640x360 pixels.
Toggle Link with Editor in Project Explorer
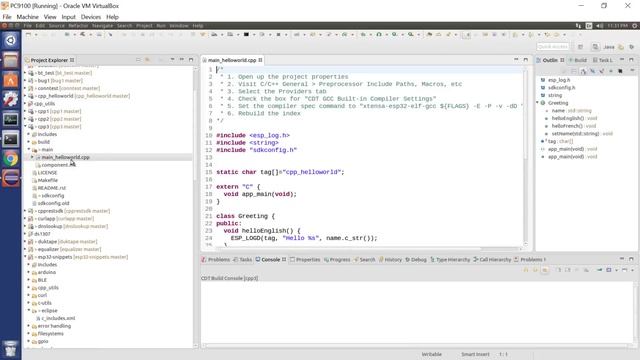pyautogui.click(x=148, y=60)
